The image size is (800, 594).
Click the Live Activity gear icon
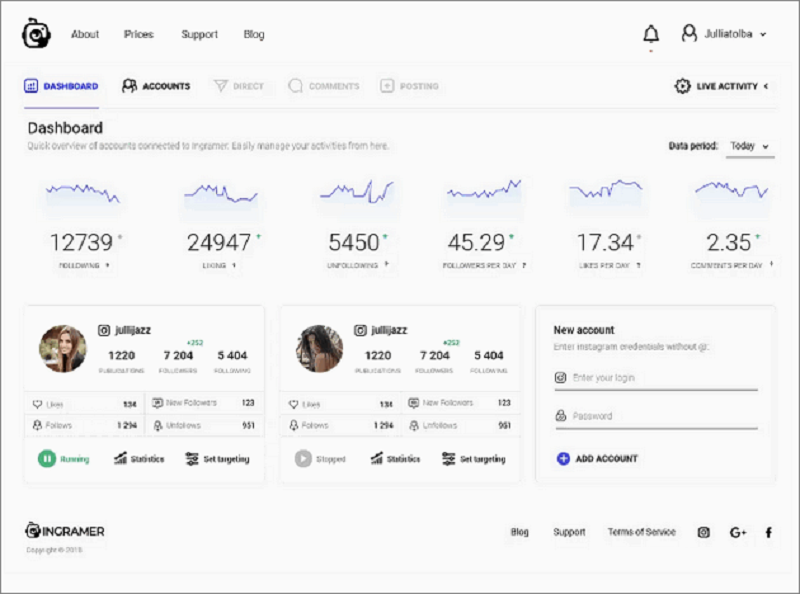click(682, 86)
